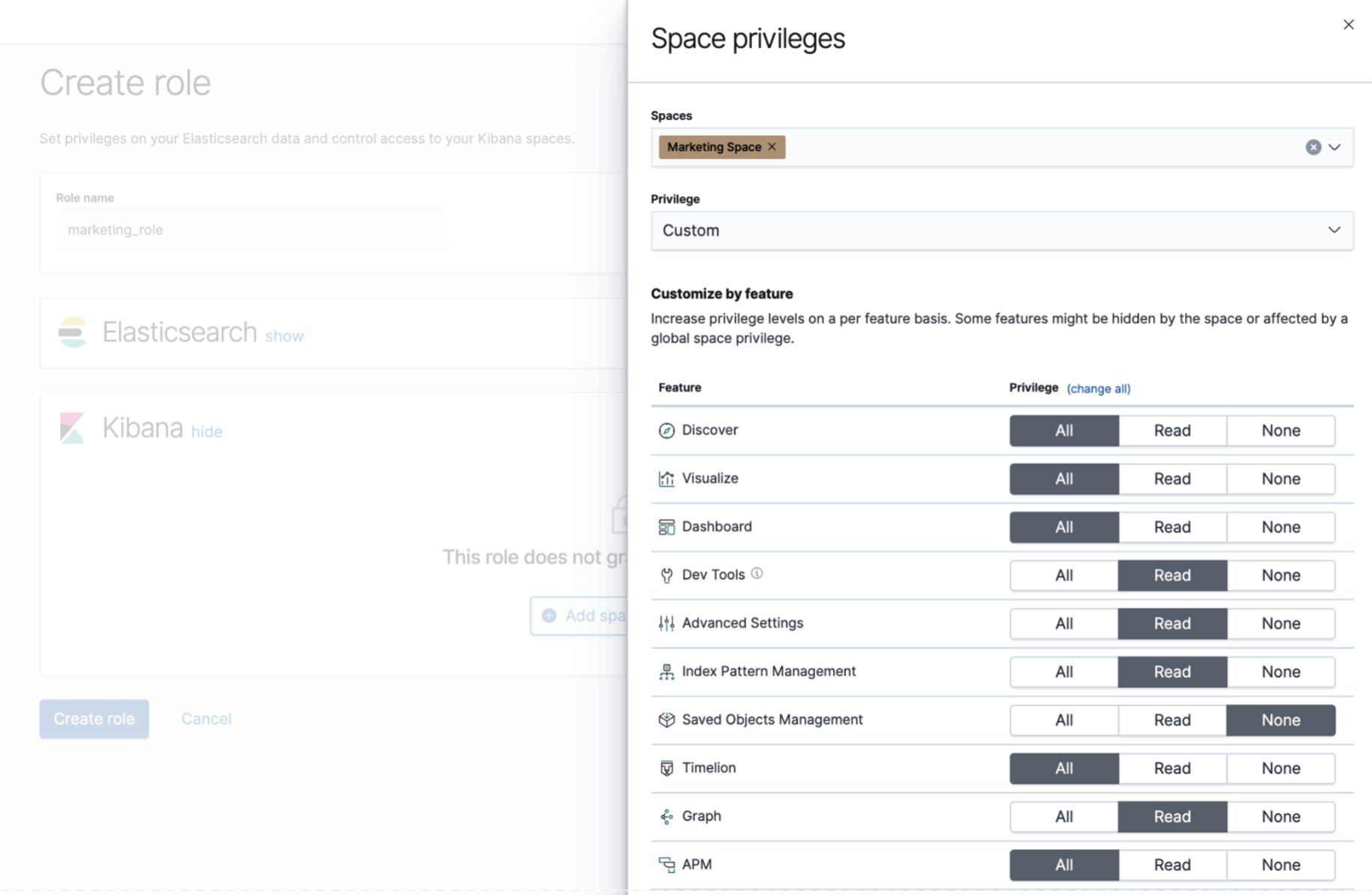
Task: Collapse the Kibana section via hide link
Action: (206, 431)
